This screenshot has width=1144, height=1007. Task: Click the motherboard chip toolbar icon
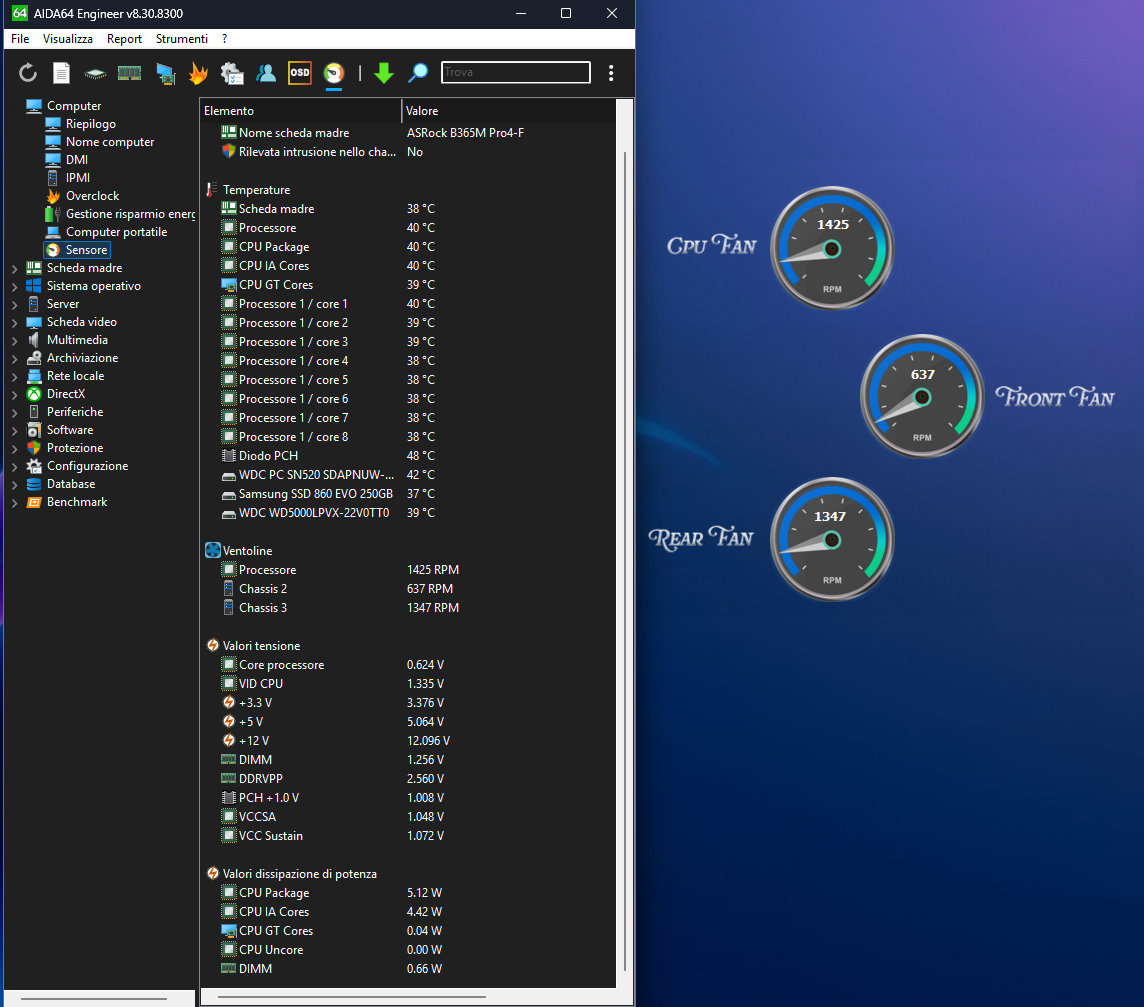coord(95,74)
